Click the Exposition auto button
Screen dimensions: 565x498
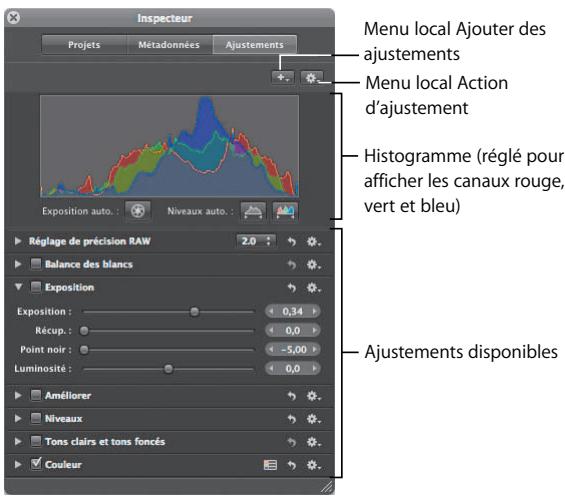138,211
